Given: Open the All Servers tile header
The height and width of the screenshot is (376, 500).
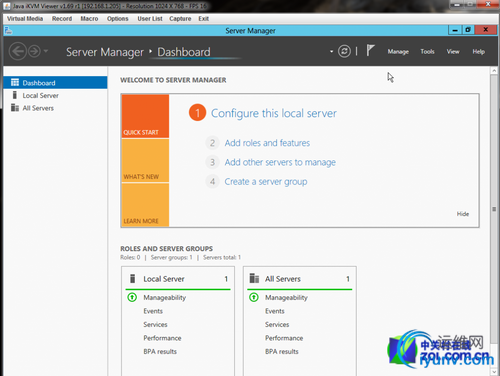Looking at the screenshot, I should pos(300,279).
